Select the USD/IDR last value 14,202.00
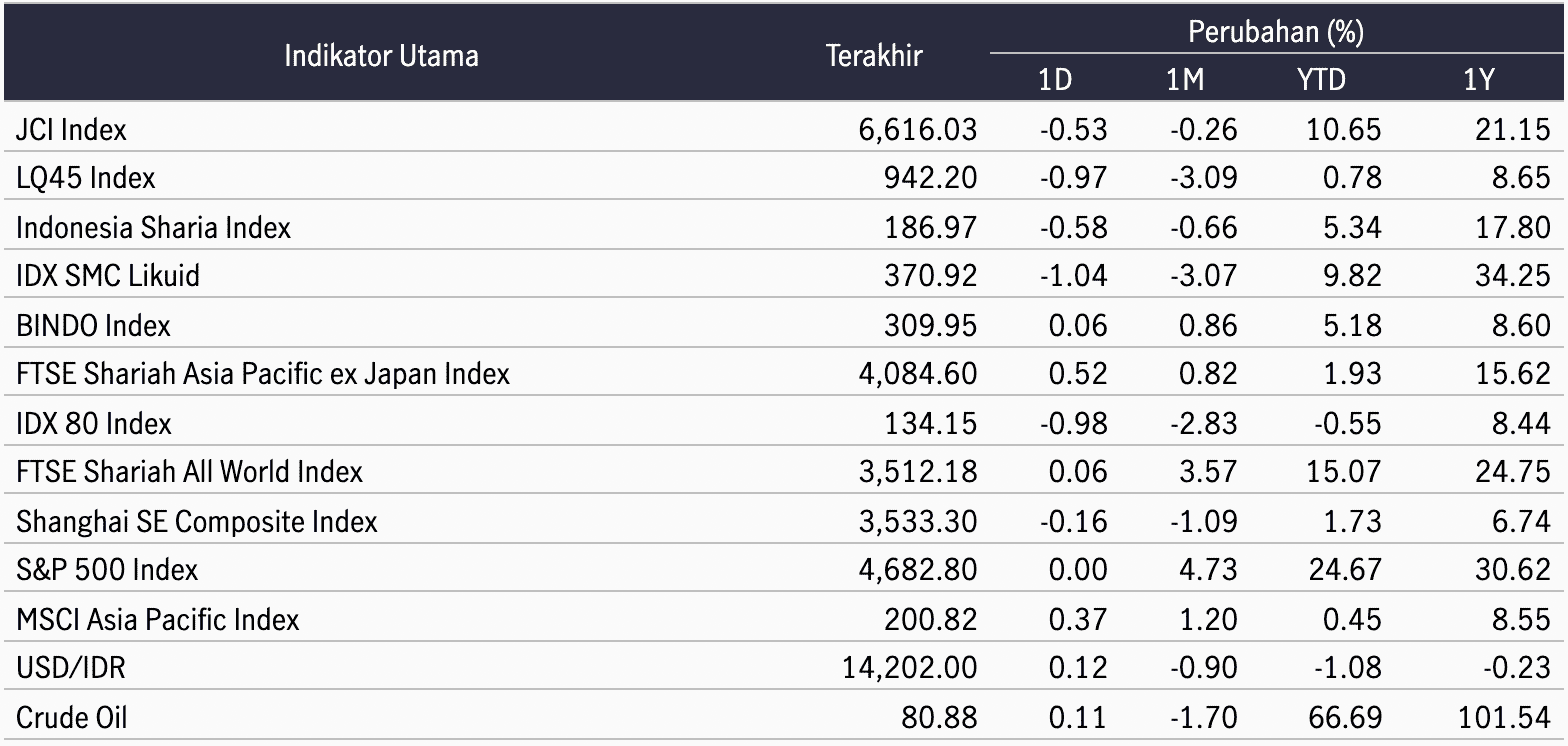 tap(910, 668)
